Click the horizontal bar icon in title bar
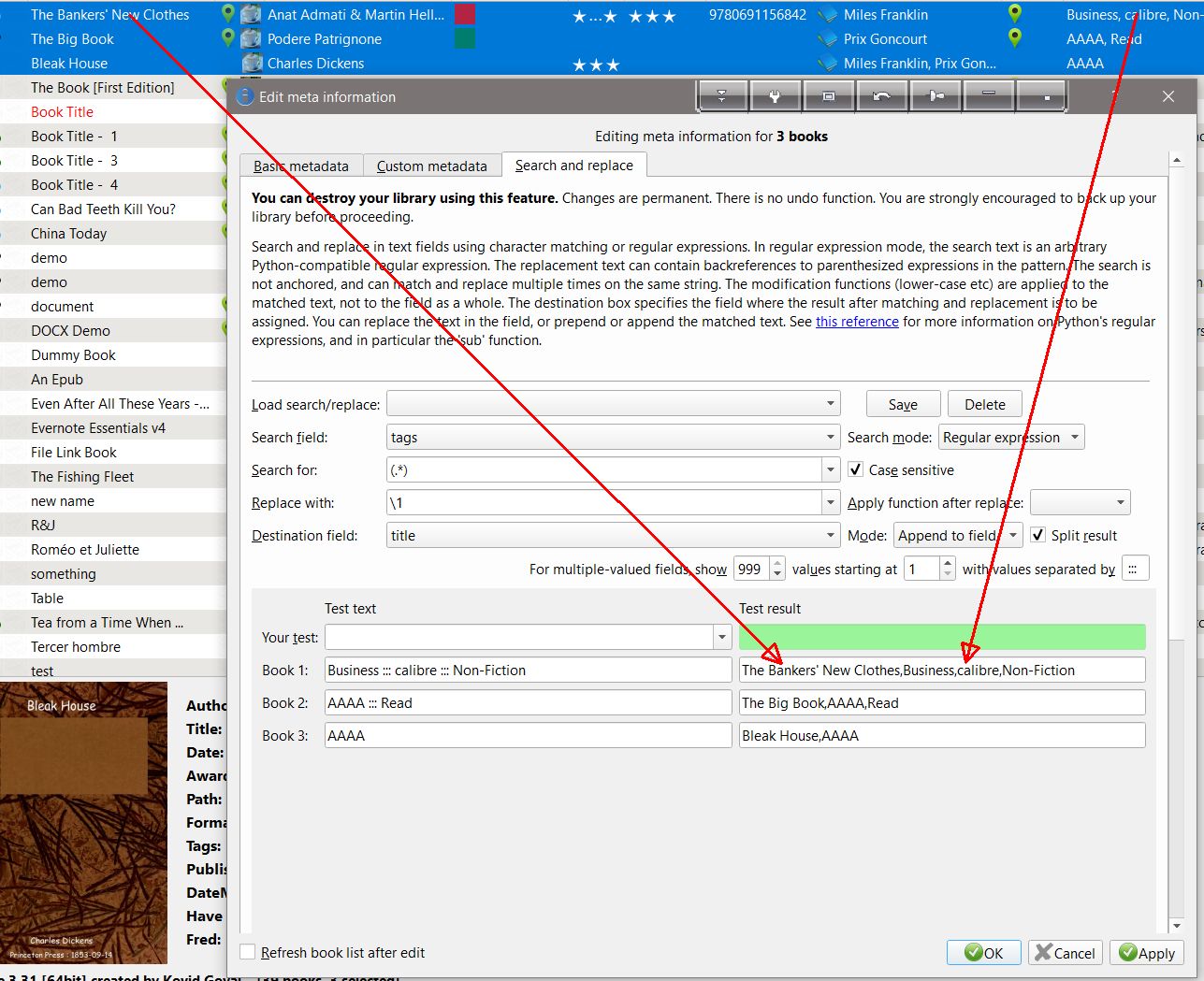1204x981 pixels. [989, 96]
